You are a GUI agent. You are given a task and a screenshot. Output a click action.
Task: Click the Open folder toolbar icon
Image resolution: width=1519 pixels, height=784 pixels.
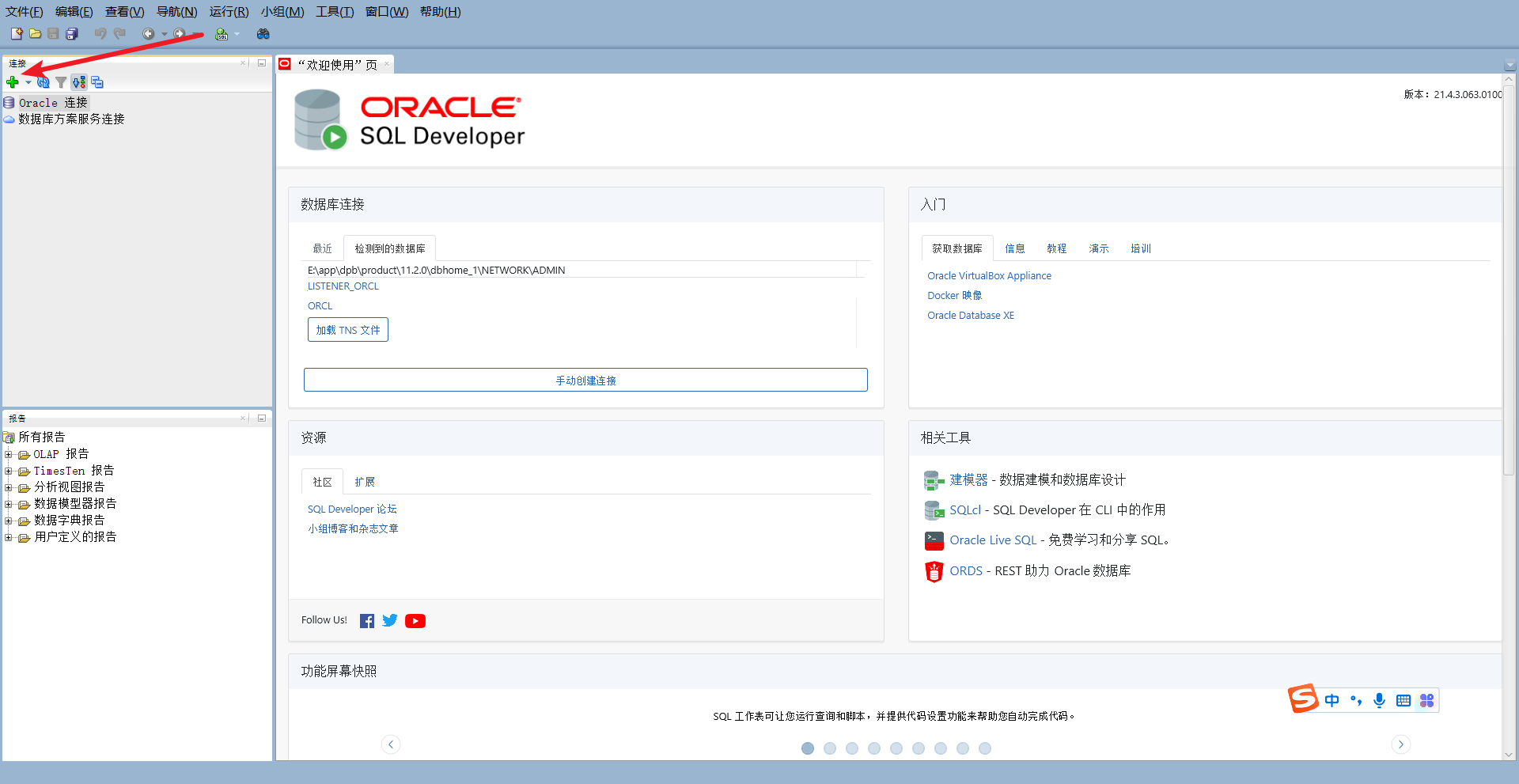click(36, 34)
